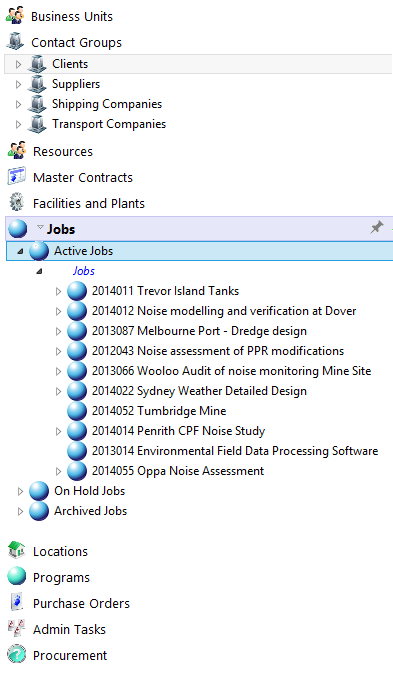The height and width of the screenshot is (677, 393).
Task: Click the green Programs sphere icon
Action: click(17, 576)
